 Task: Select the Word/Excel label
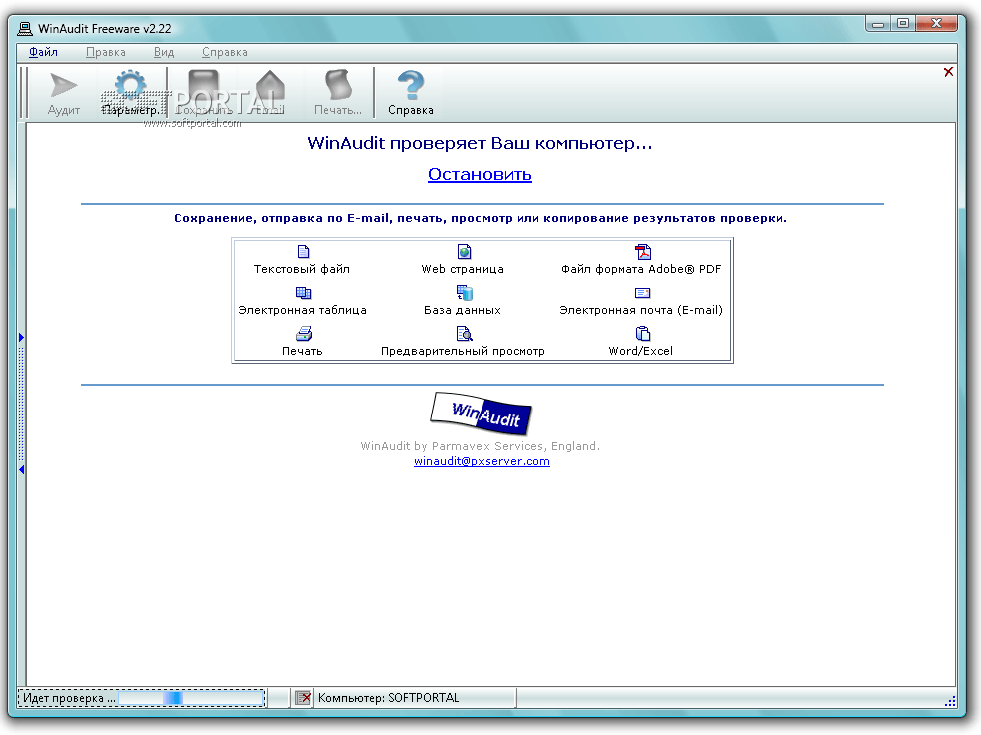[641, 351]
